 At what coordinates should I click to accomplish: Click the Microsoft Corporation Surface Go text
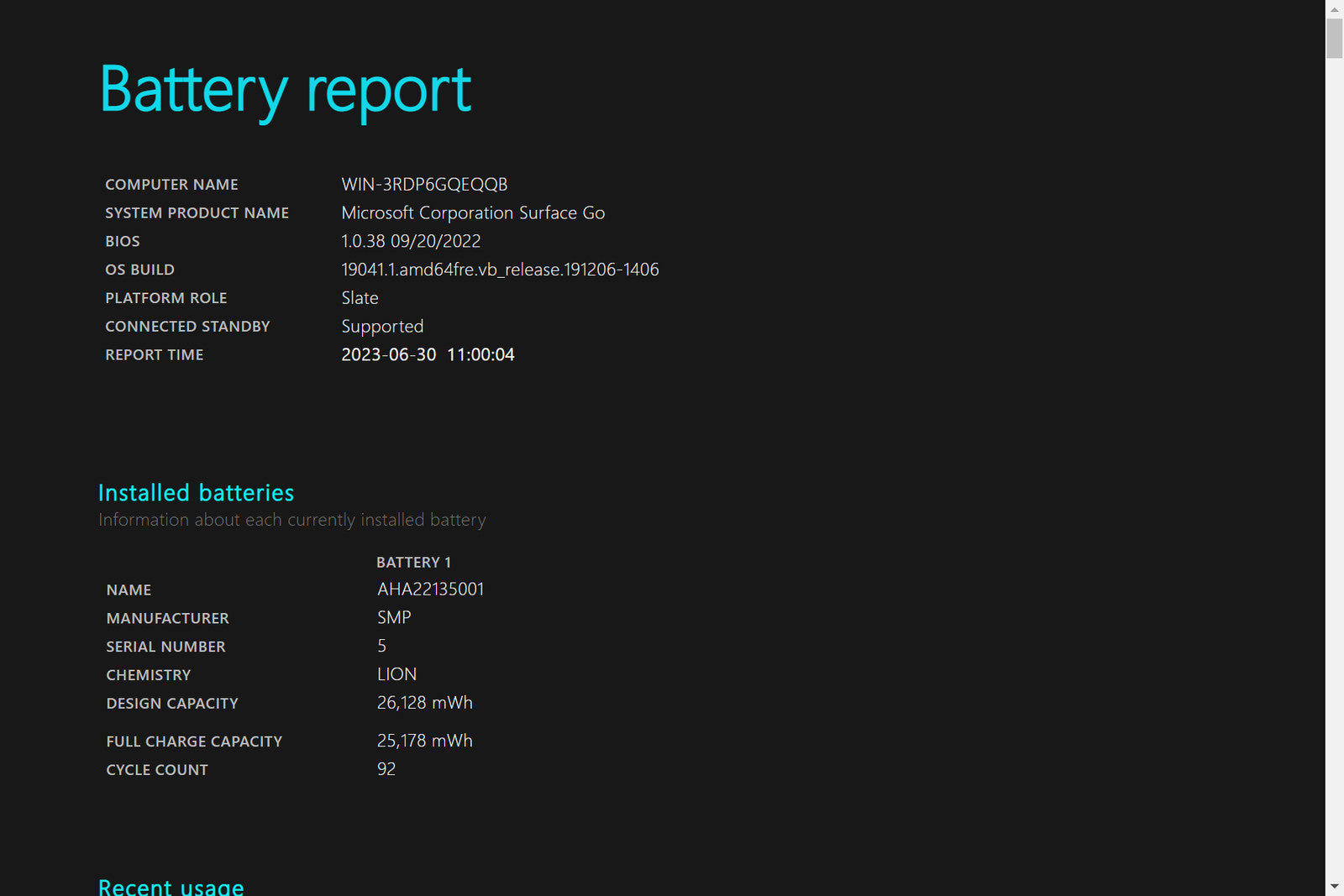click(x=473, y=213)
